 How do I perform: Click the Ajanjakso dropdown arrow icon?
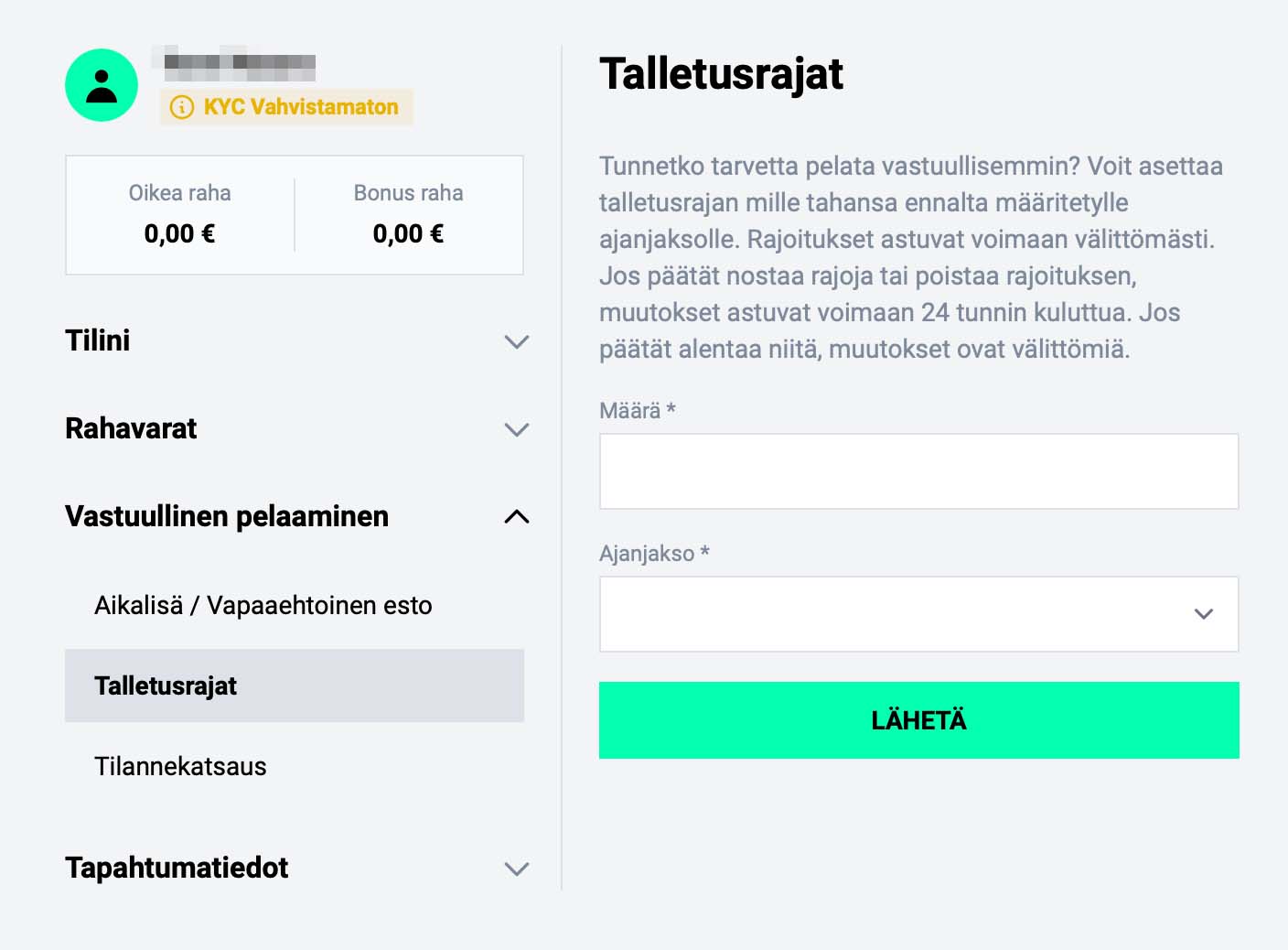pos(1204,614)
